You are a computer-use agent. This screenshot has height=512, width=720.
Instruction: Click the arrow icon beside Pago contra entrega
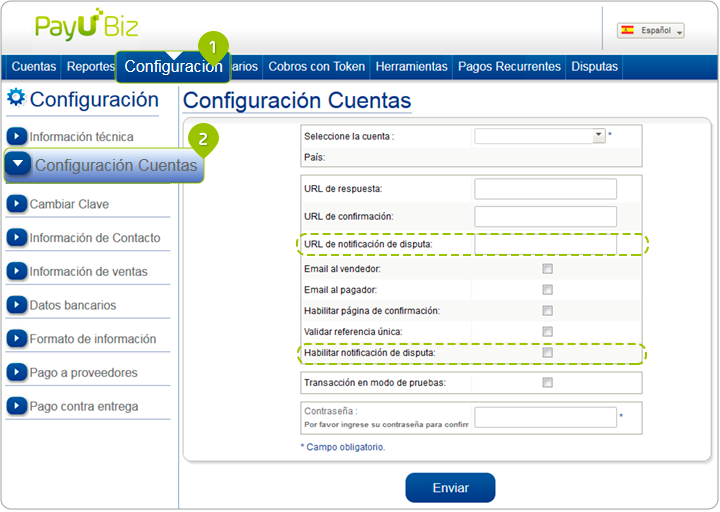[17, 406]
